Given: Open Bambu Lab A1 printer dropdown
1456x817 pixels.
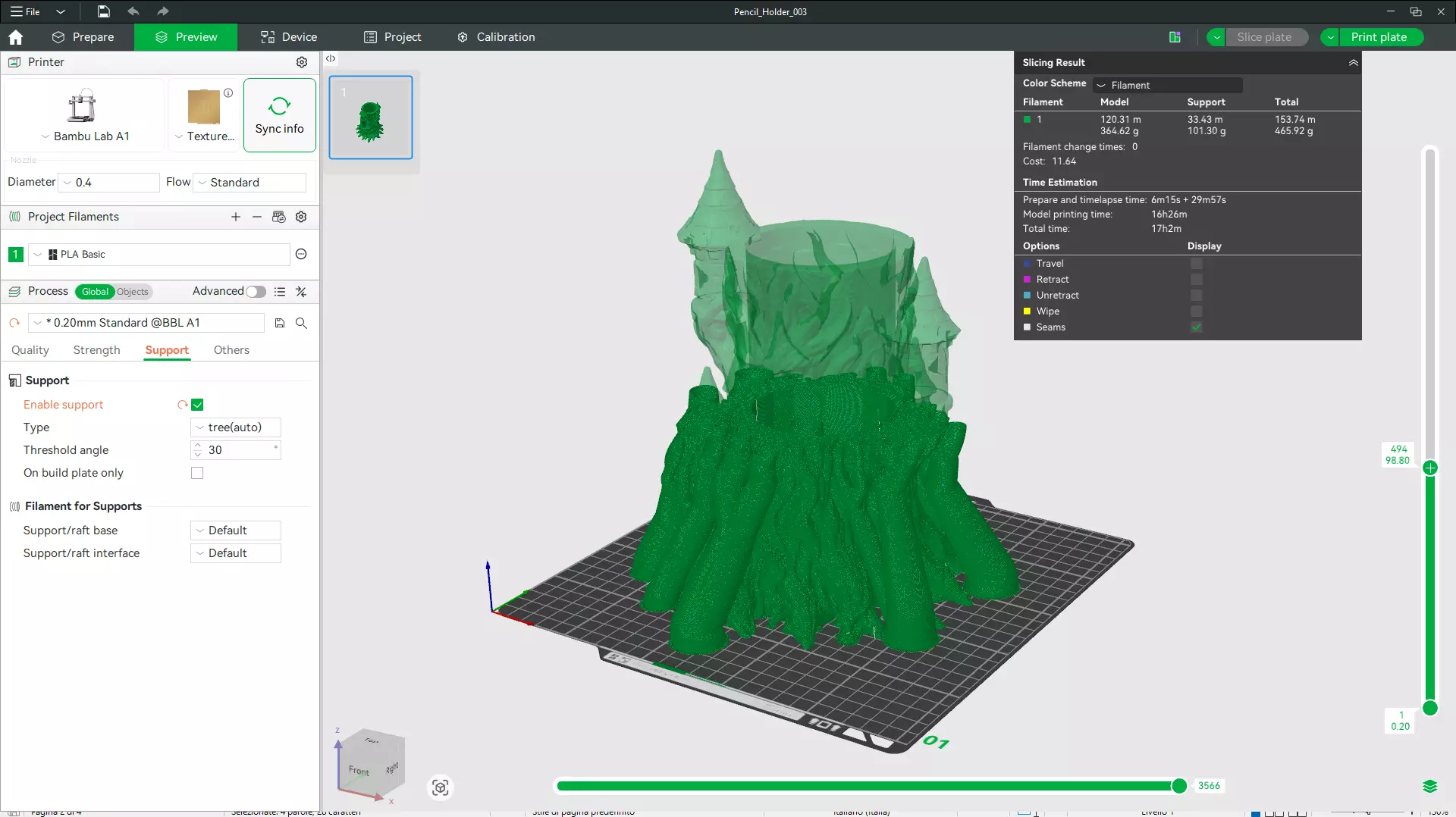Looking at the screenshot, I should click(85, 136).
